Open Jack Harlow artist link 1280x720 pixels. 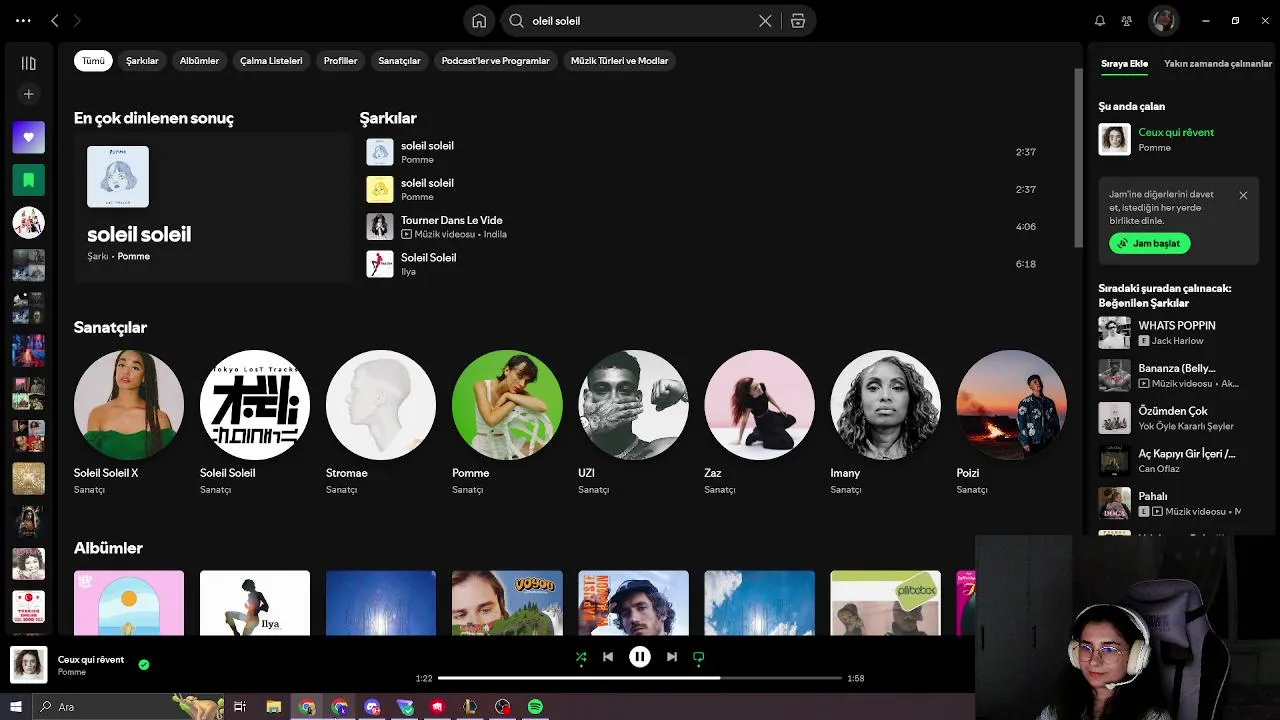(x=1177, y=341)
